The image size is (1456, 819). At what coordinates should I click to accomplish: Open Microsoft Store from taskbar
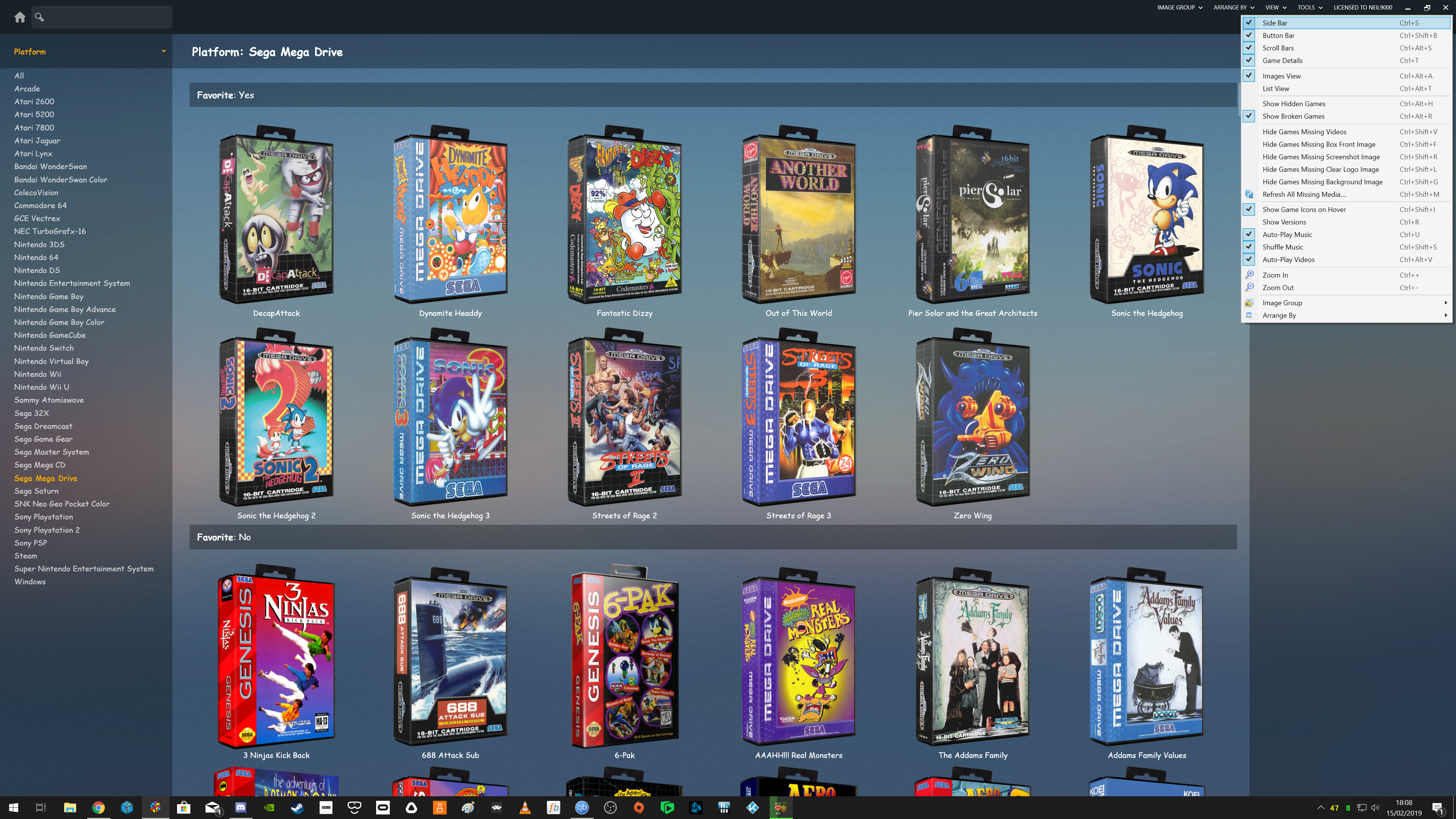184,808
